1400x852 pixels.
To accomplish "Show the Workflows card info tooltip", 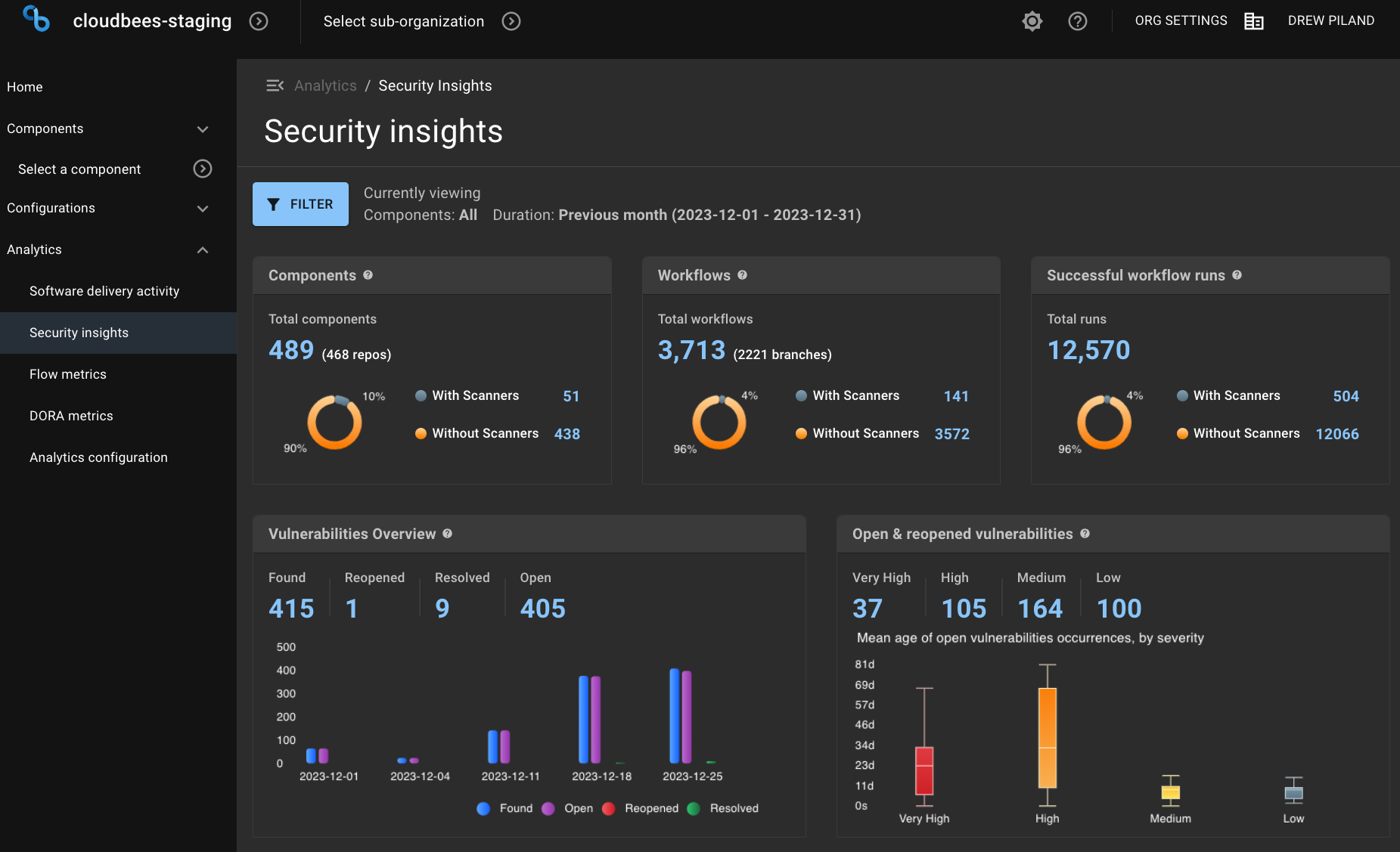I will tap(742, 275).
